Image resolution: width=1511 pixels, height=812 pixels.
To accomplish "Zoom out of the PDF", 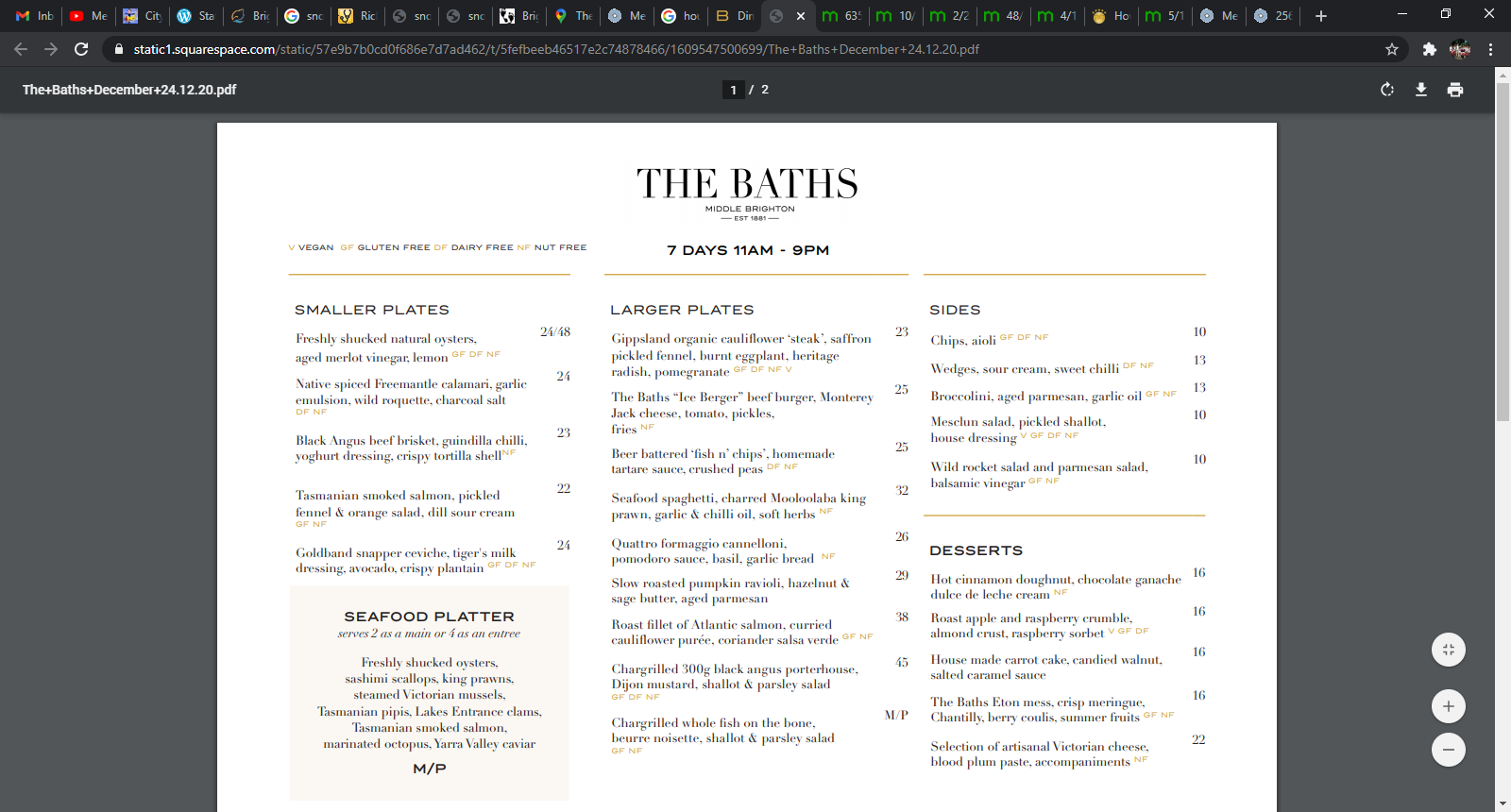I will tap(1448, 750).
